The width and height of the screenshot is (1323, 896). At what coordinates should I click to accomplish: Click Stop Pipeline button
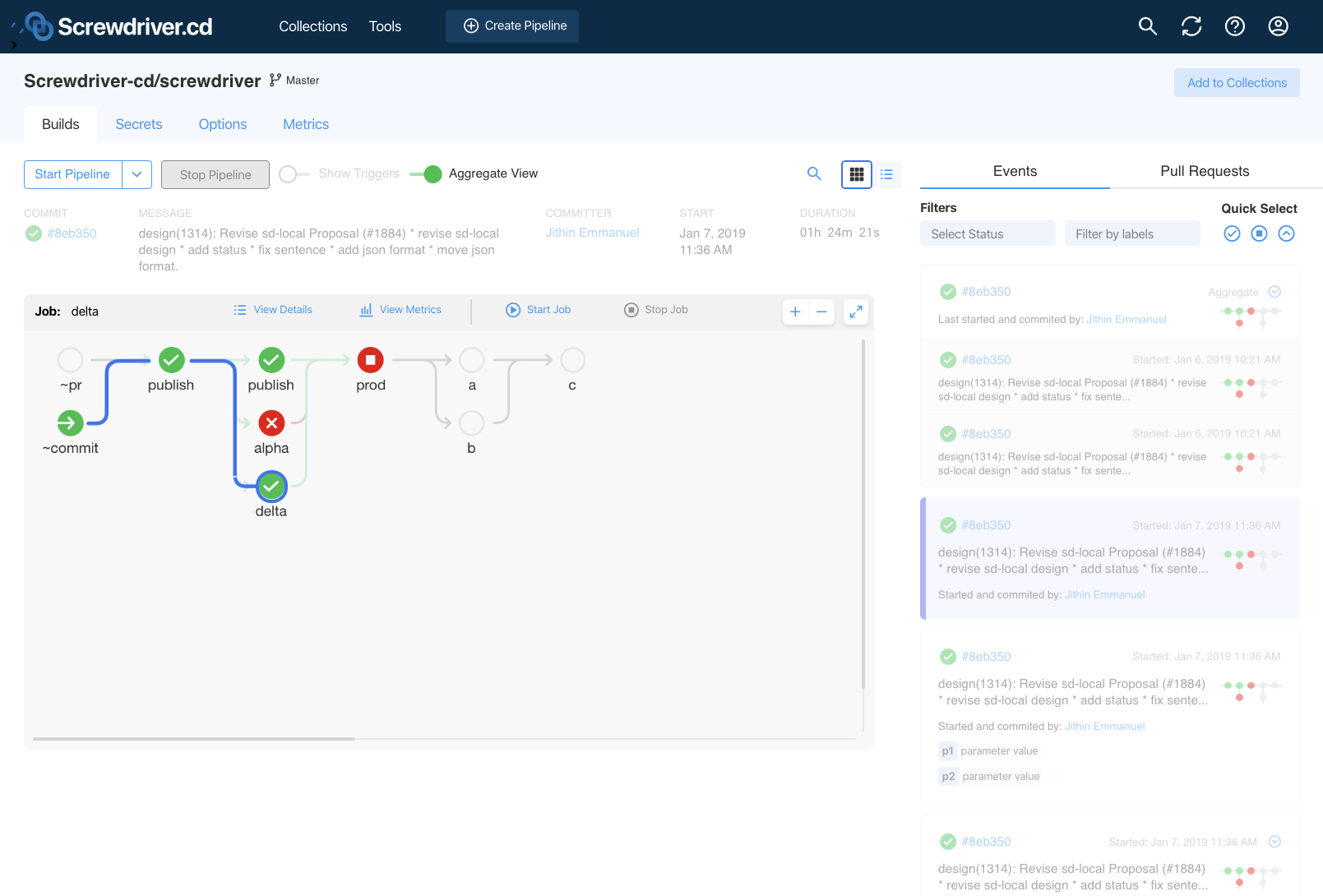point(215,174)
